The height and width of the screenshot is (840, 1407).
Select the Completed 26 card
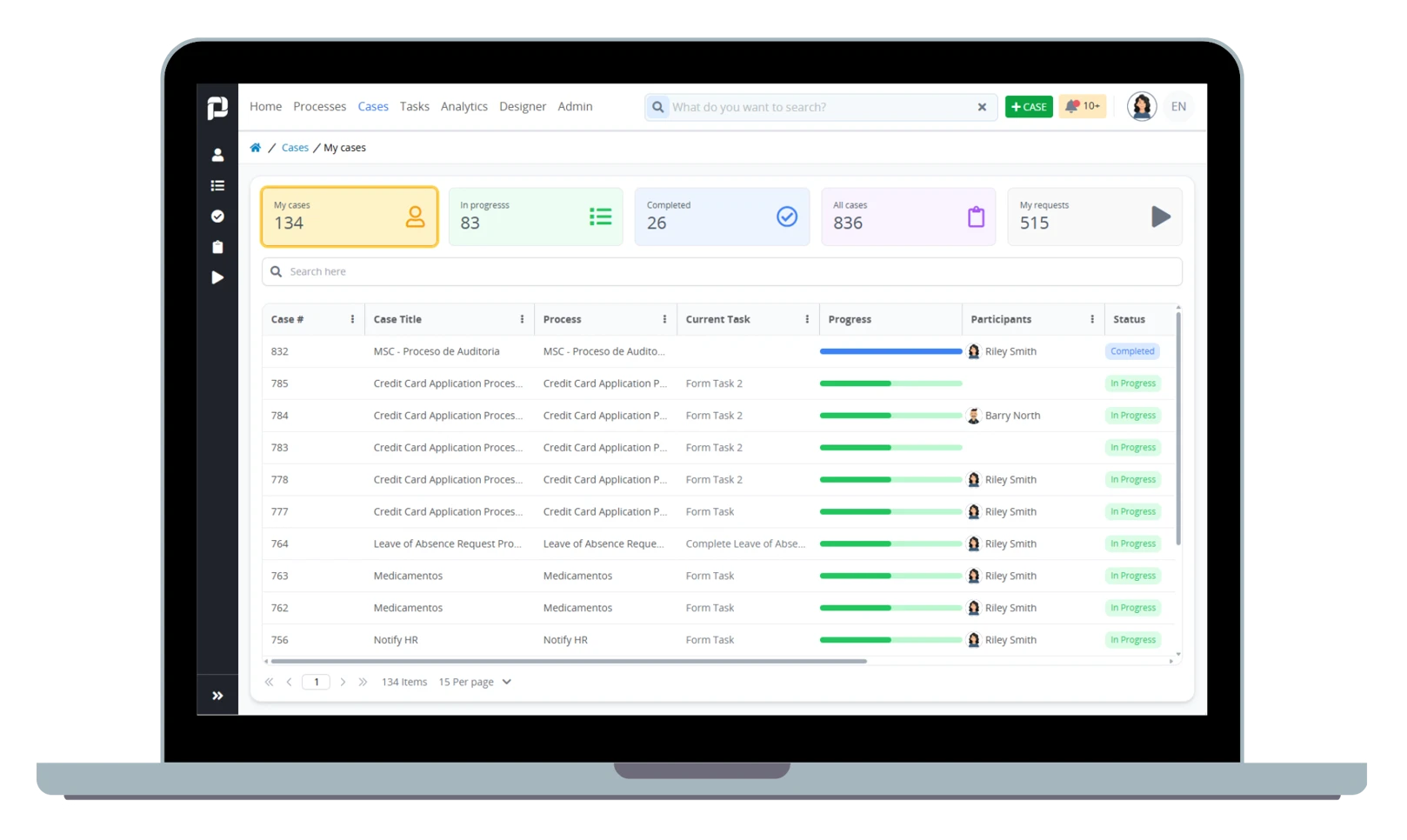(x=722, y=217)
